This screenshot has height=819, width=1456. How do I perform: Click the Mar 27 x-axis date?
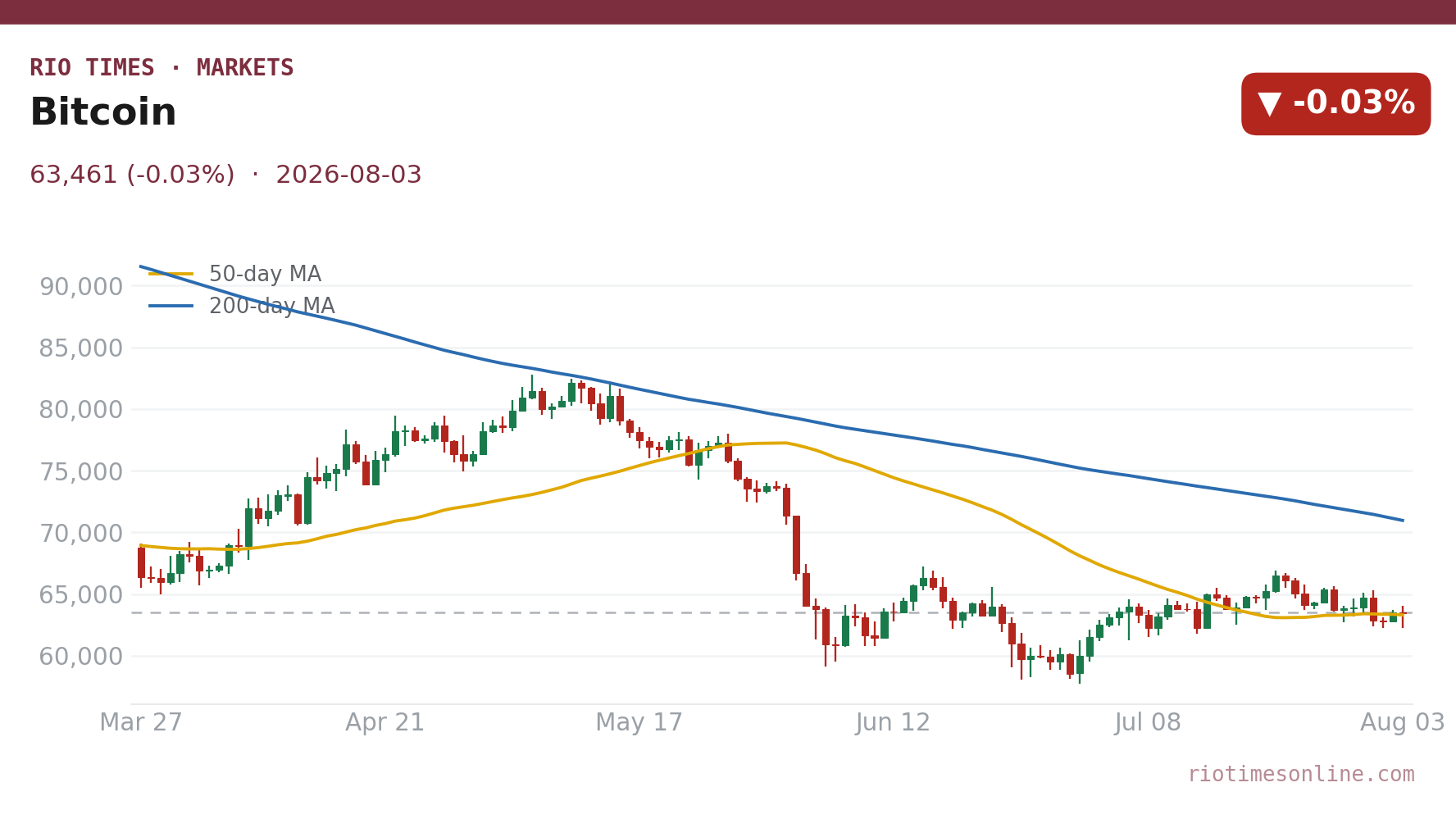pos(141,722)
